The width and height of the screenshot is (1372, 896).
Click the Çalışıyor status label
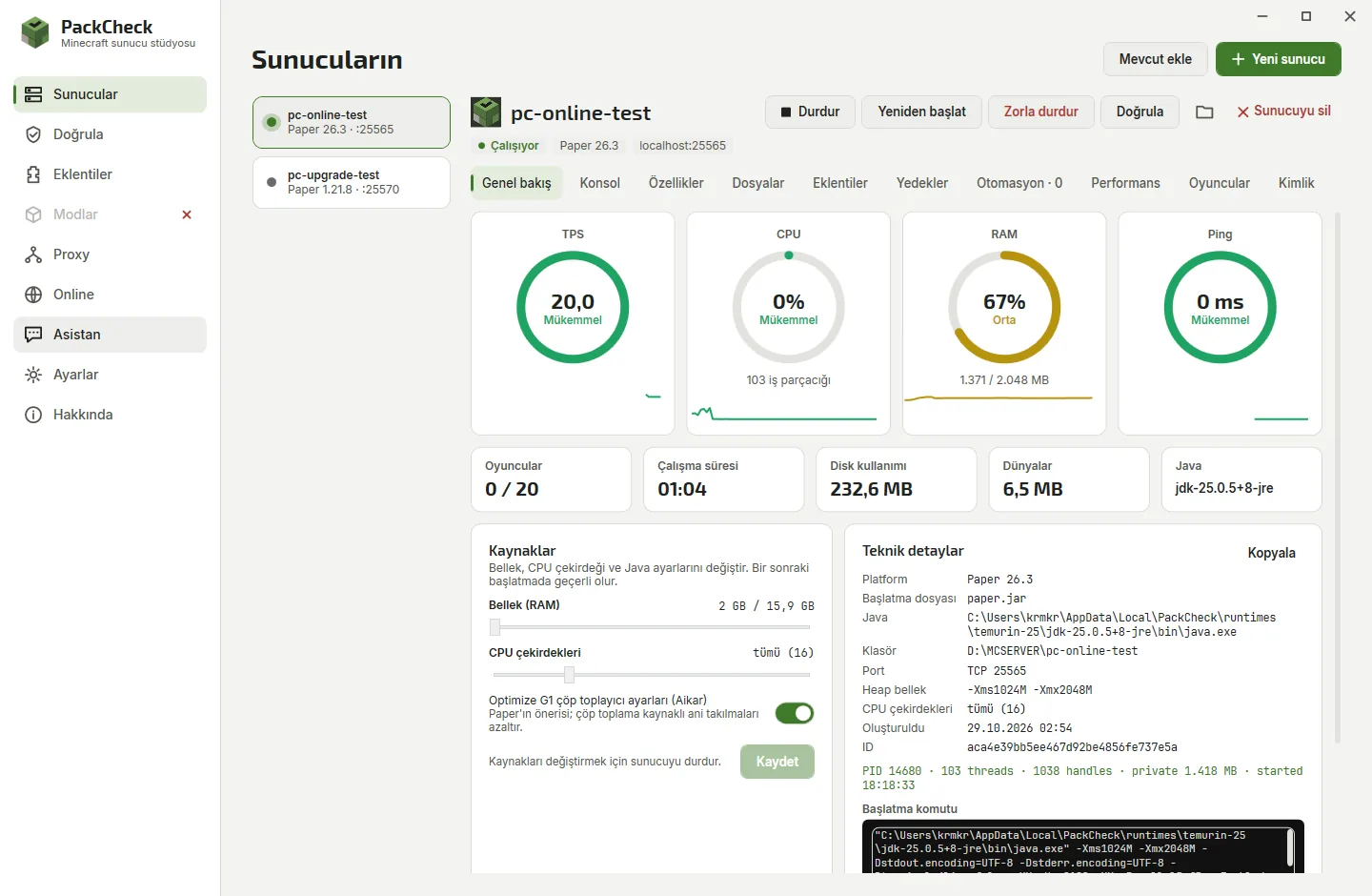[514, 146]
